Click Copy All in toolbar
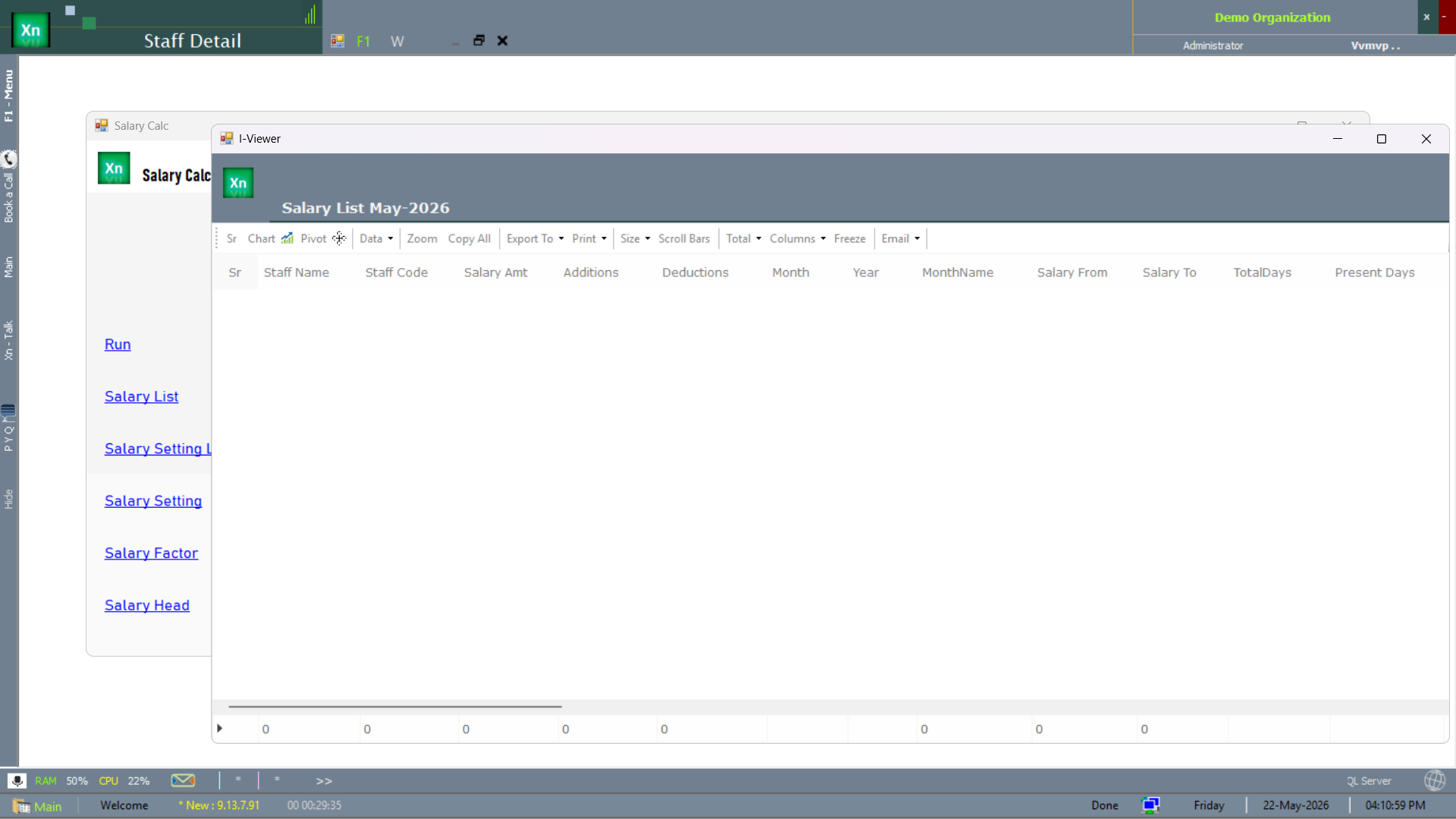1456x819 pixels. pyautogui.click(x=469, y=238)
